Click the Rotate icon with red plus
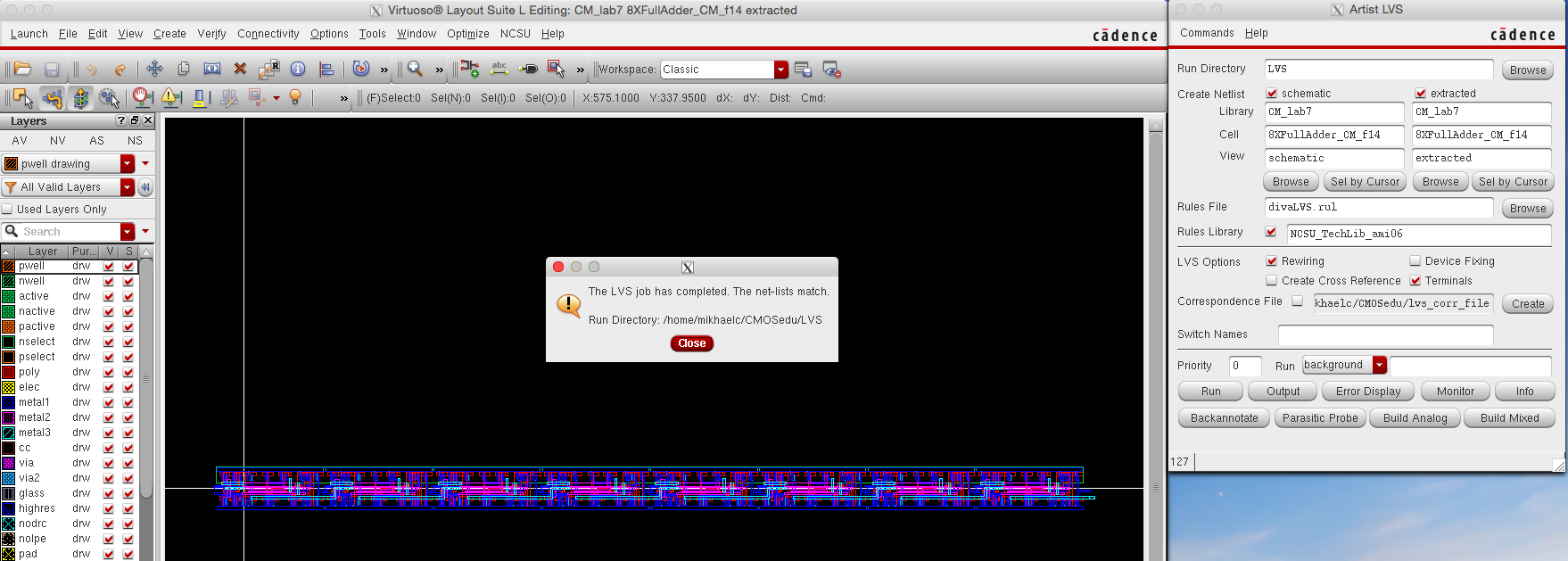This screenshot has width=1568, height=561. pos(360,69)
